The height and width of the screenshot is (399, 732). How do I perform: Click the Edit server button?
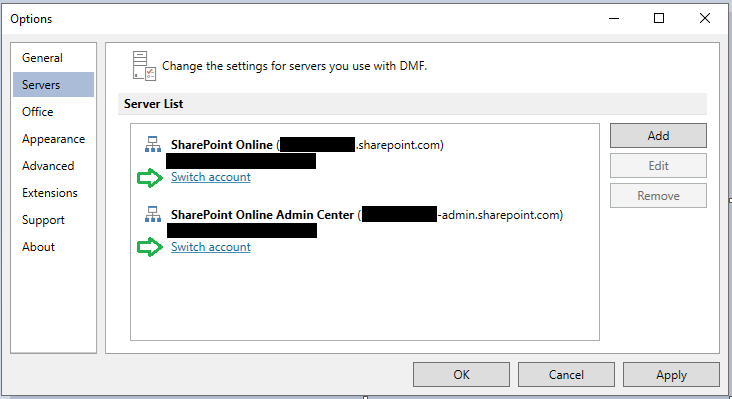coord(658,166)
